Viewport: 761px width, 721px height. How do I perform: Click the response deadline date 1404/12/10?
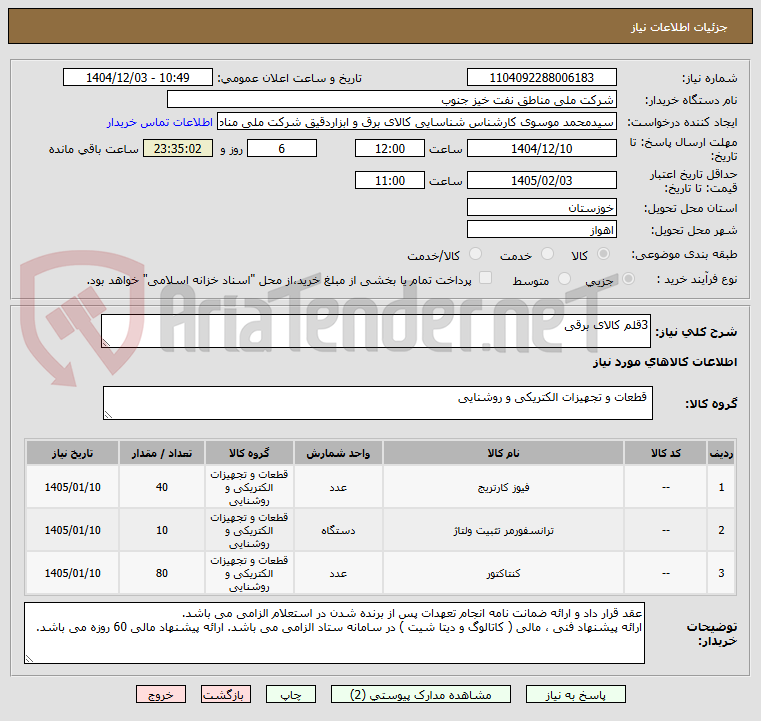coord(542,148)
